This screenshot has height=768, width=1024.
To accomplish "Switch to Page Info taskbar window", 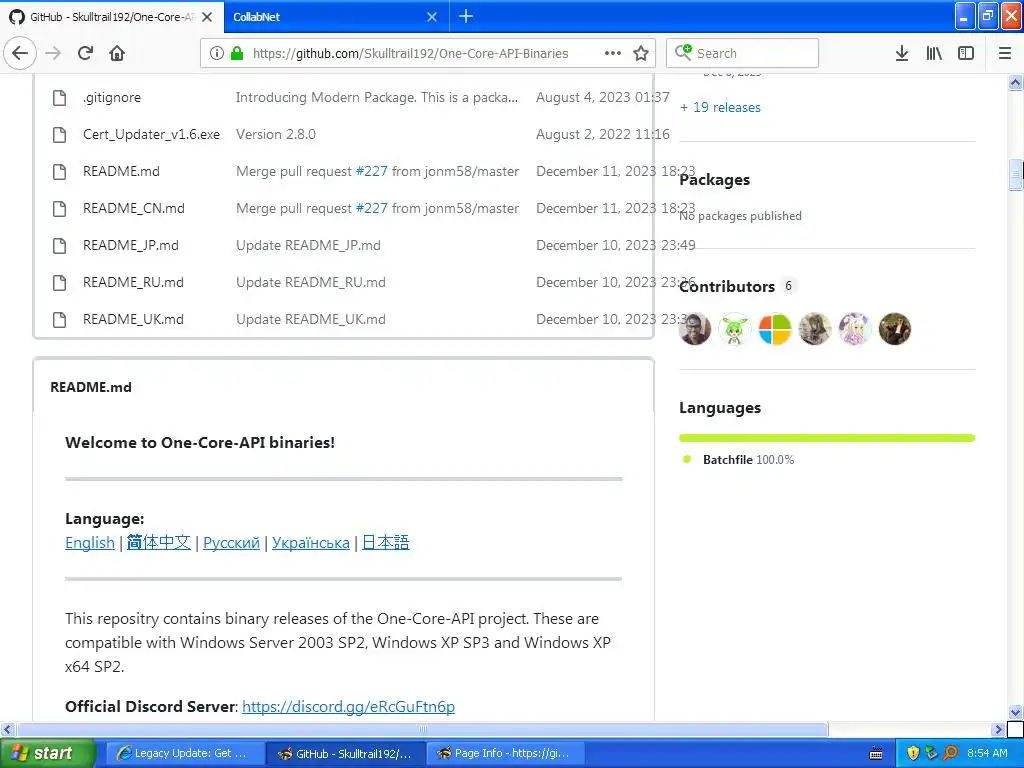I will point(505,754).
